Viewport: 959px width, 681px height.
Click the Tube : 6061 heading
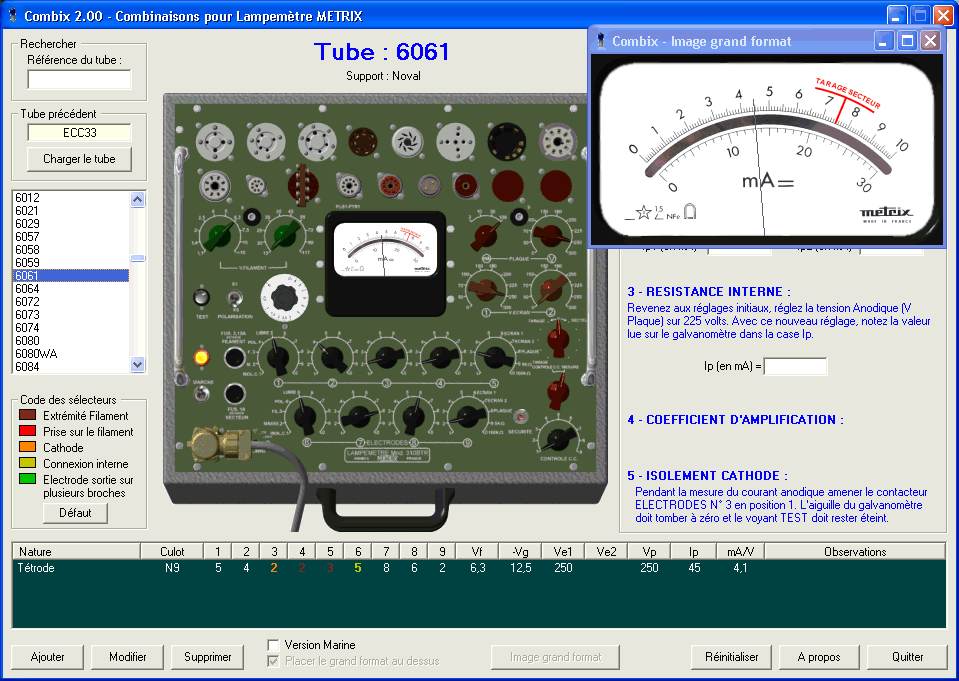click(382, 51)
